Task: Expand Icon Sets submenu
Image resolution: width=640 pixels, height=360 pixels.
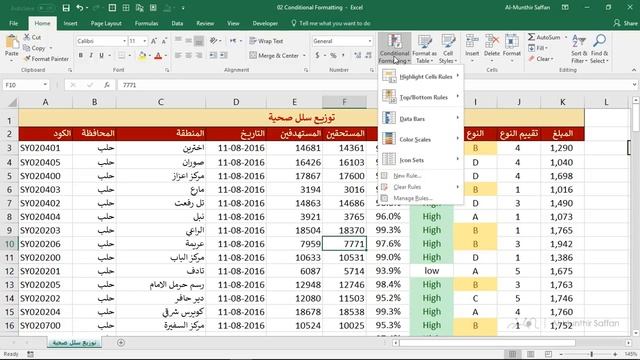Action: (x=421, y=160)
